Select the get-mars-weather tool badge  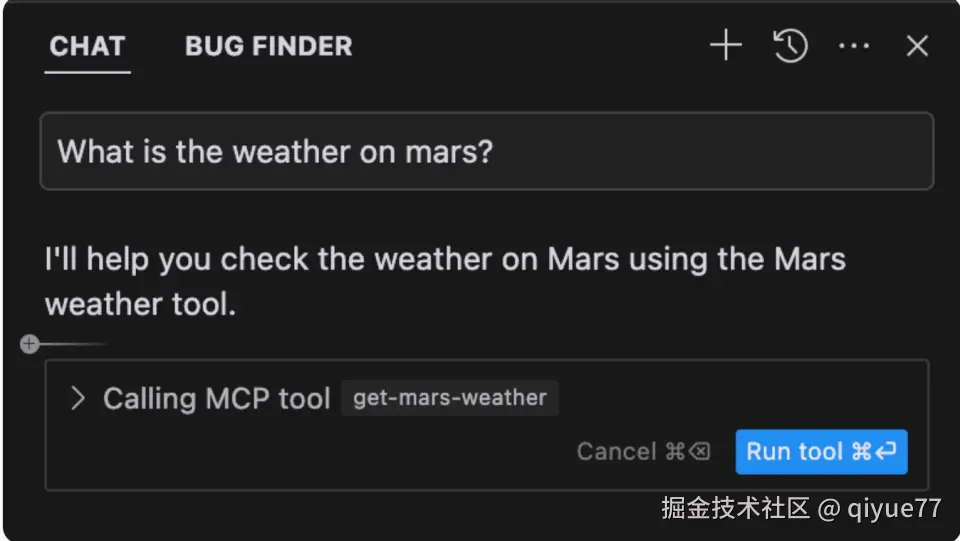[x=450, y=398]
